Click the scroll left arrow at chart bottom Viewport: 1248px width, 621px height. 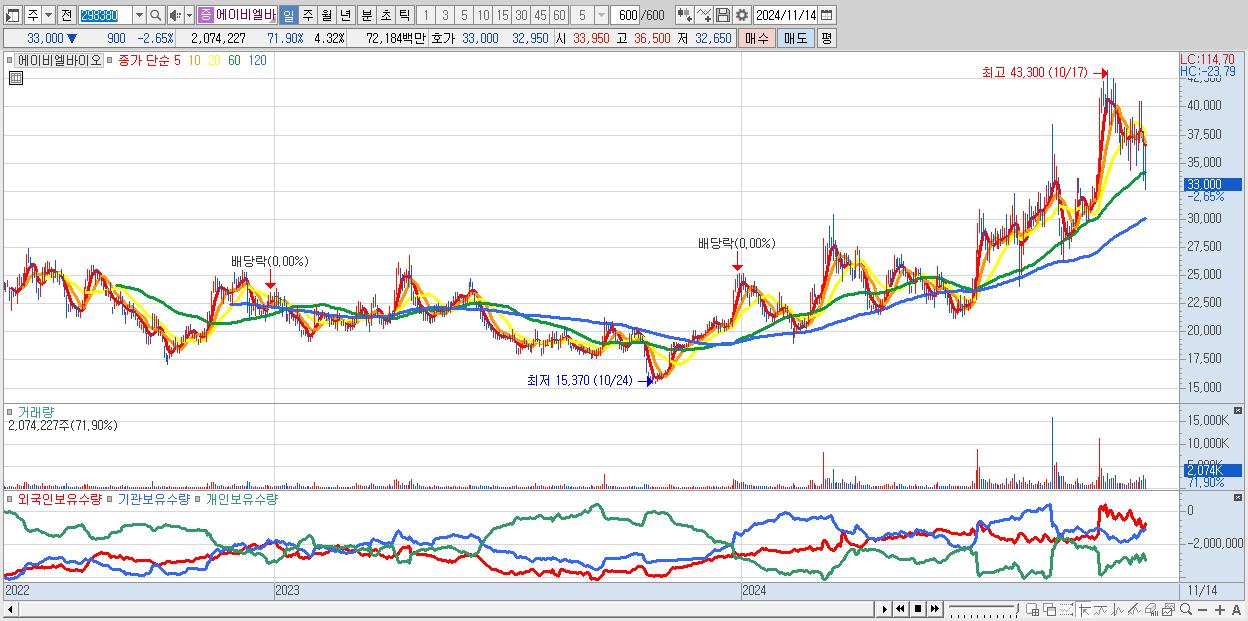pos(11,609)
